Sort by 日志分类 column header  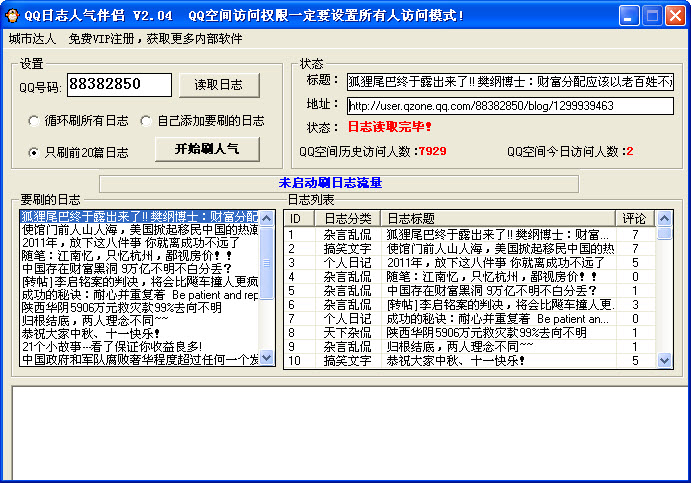click(x=350, y=218)
